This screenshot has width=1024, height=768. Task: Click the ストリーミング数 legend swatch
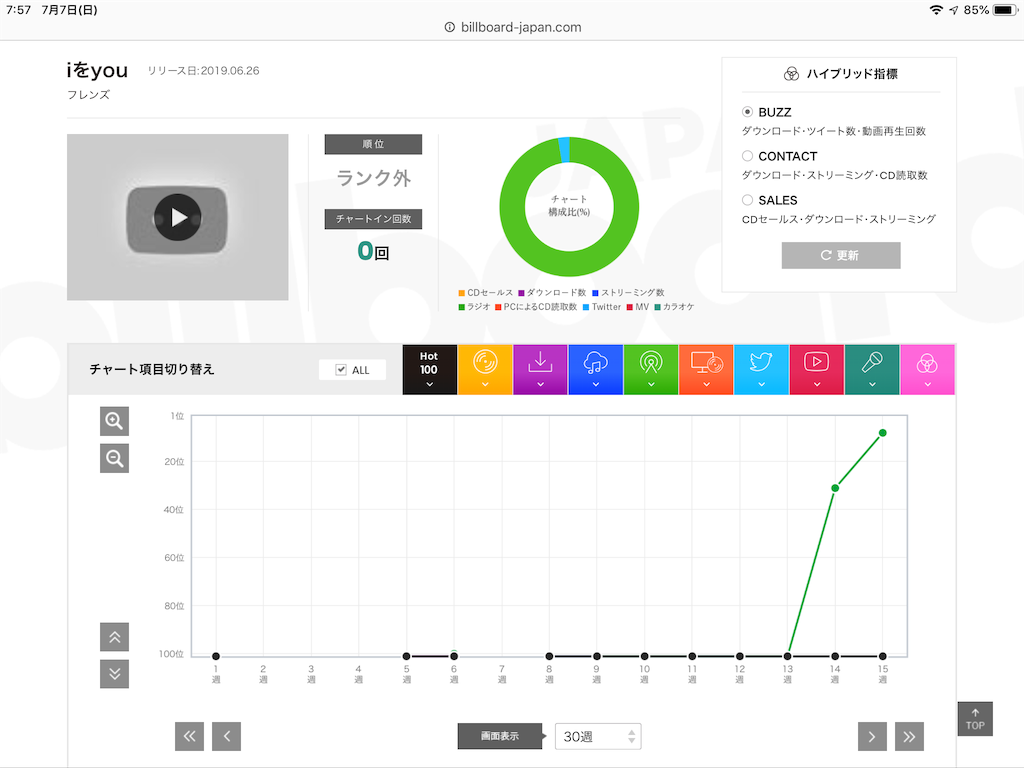click(595, 293)
